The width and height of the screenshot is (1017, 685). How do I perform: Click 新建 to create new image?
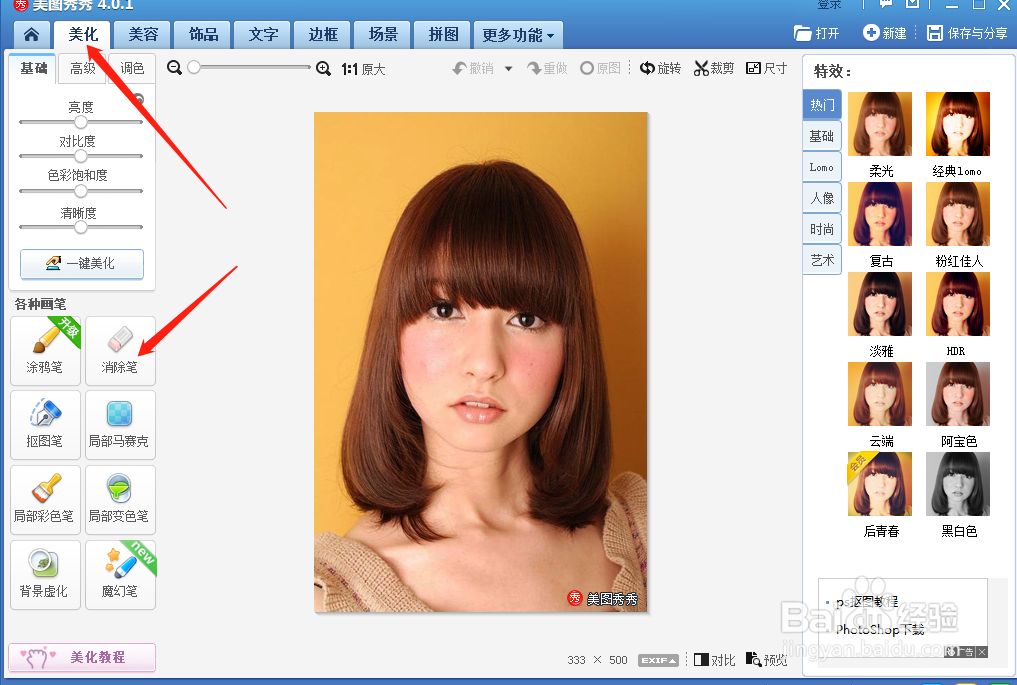885,33
